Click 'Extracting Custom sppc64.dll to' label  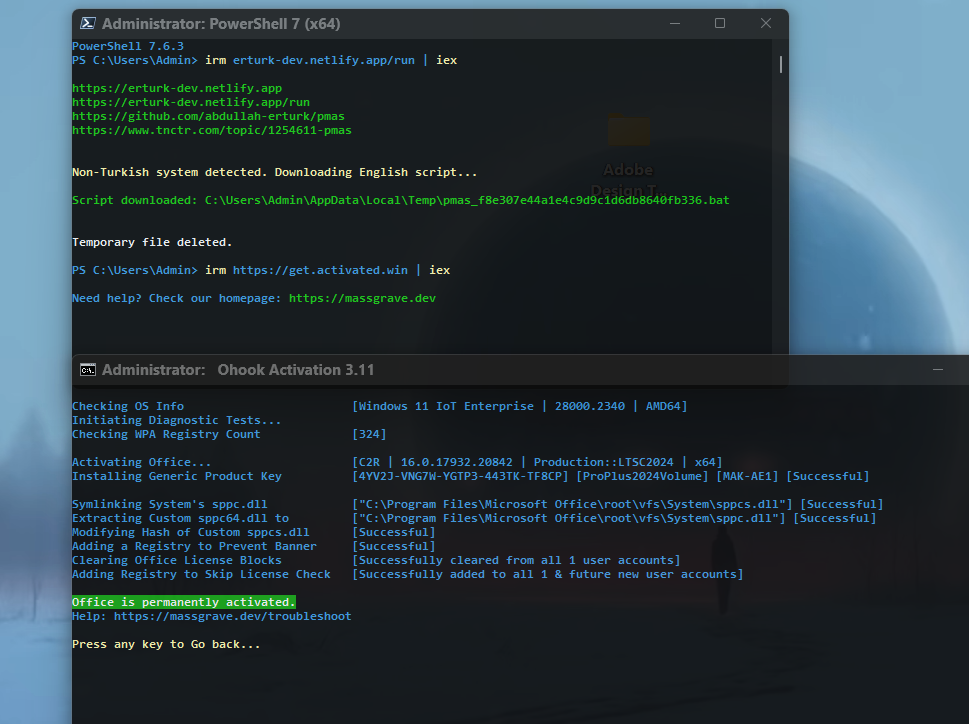click(x=180, y=518)
